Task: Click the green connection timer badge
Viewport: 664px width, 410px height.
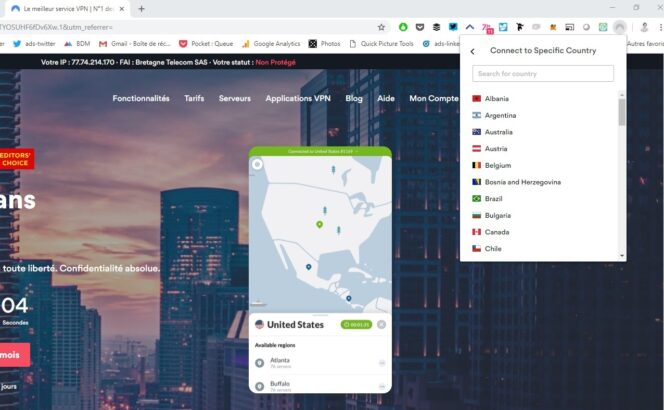Action: [356, 325]
